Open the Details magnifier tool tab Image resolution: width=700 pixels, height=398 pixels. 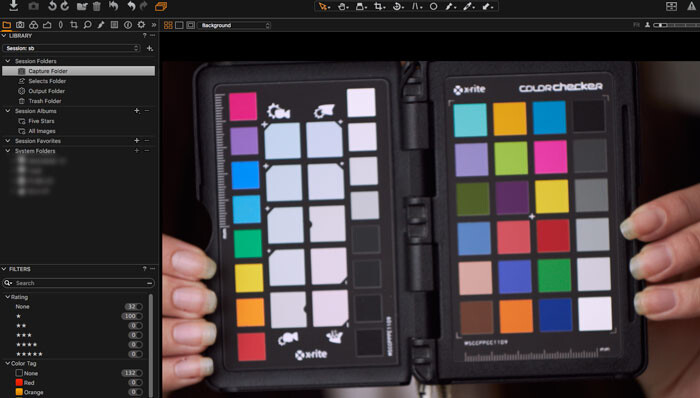88,25
